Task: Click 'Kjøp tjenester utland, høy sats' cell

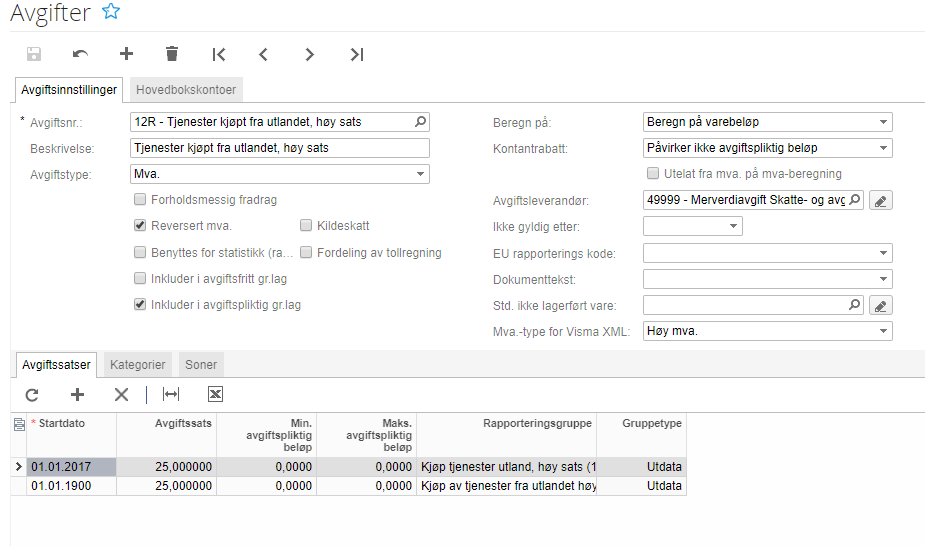Action: click(x=507, y=467)
